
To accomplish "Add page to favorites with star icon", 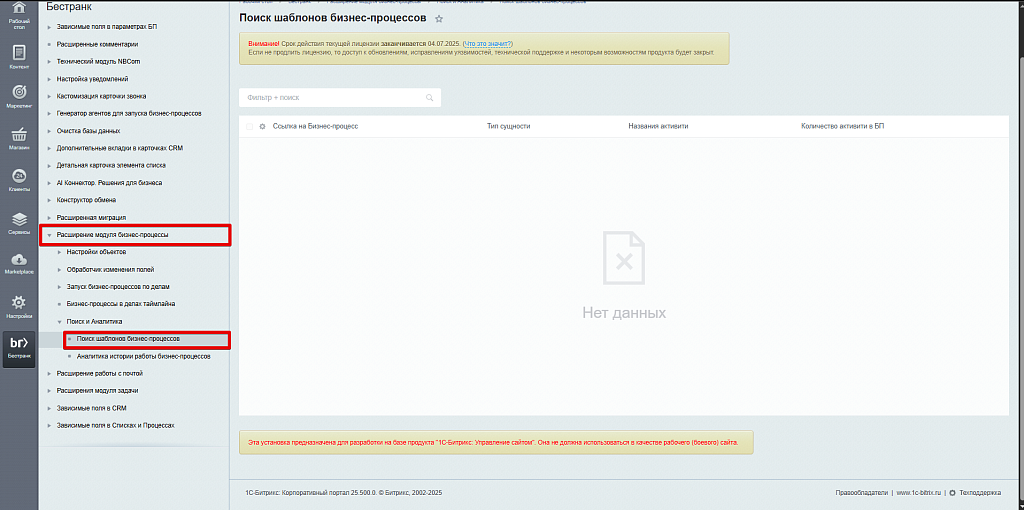I will click(439, 19).
